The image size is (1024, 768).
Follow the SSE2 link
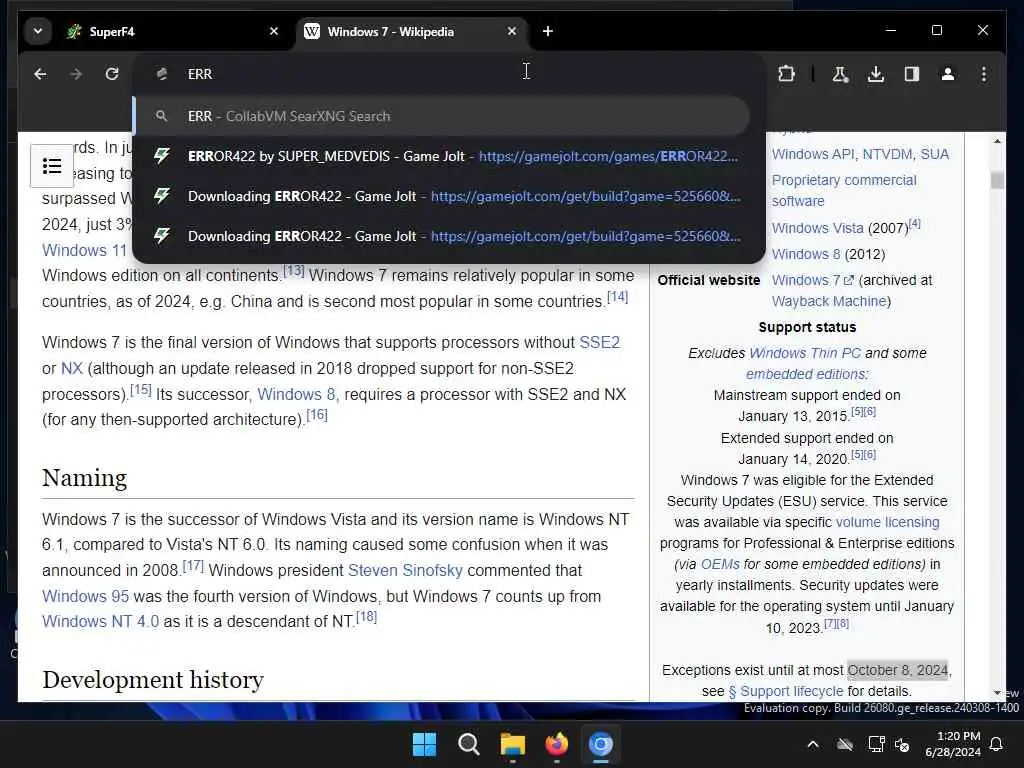600,342
